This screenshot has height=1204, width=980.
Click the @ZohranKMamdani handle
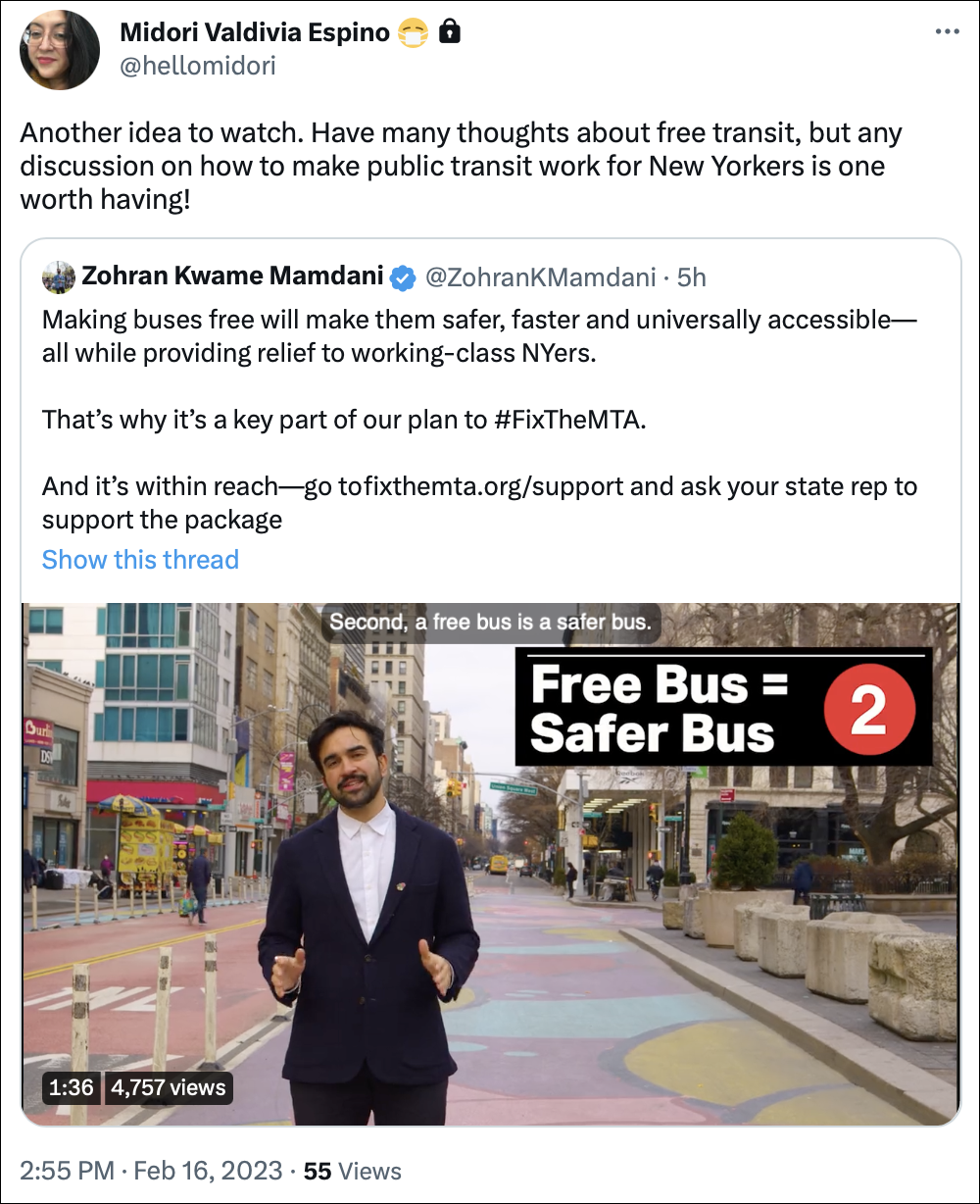(x=539, y=277)
